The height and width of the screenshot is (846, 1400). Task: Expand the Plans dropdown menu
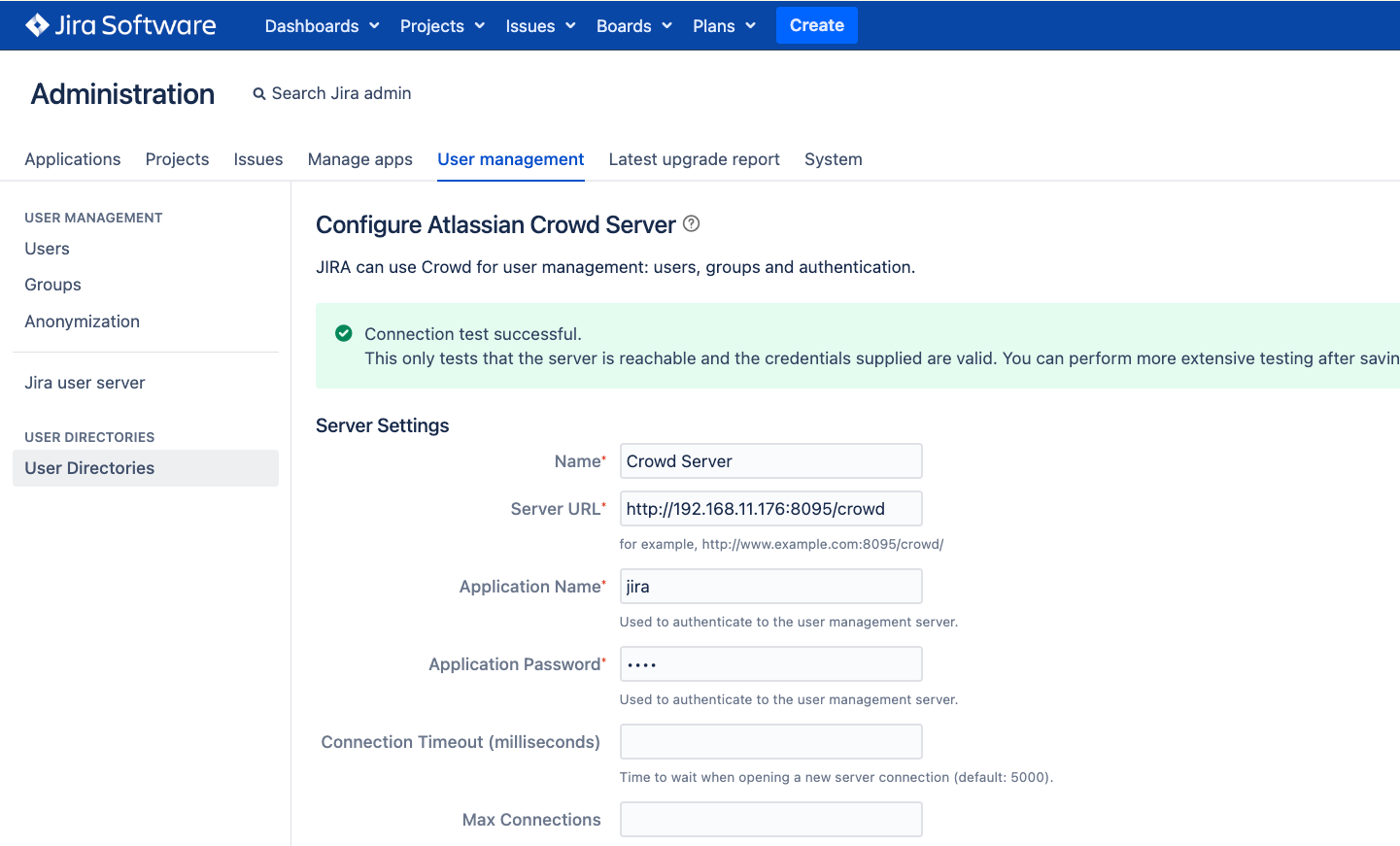click(724, 26)
